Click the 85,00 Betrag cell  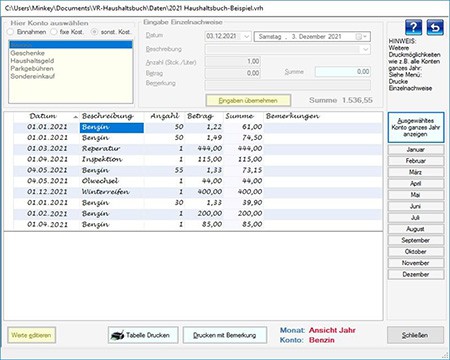pos(204,224)
